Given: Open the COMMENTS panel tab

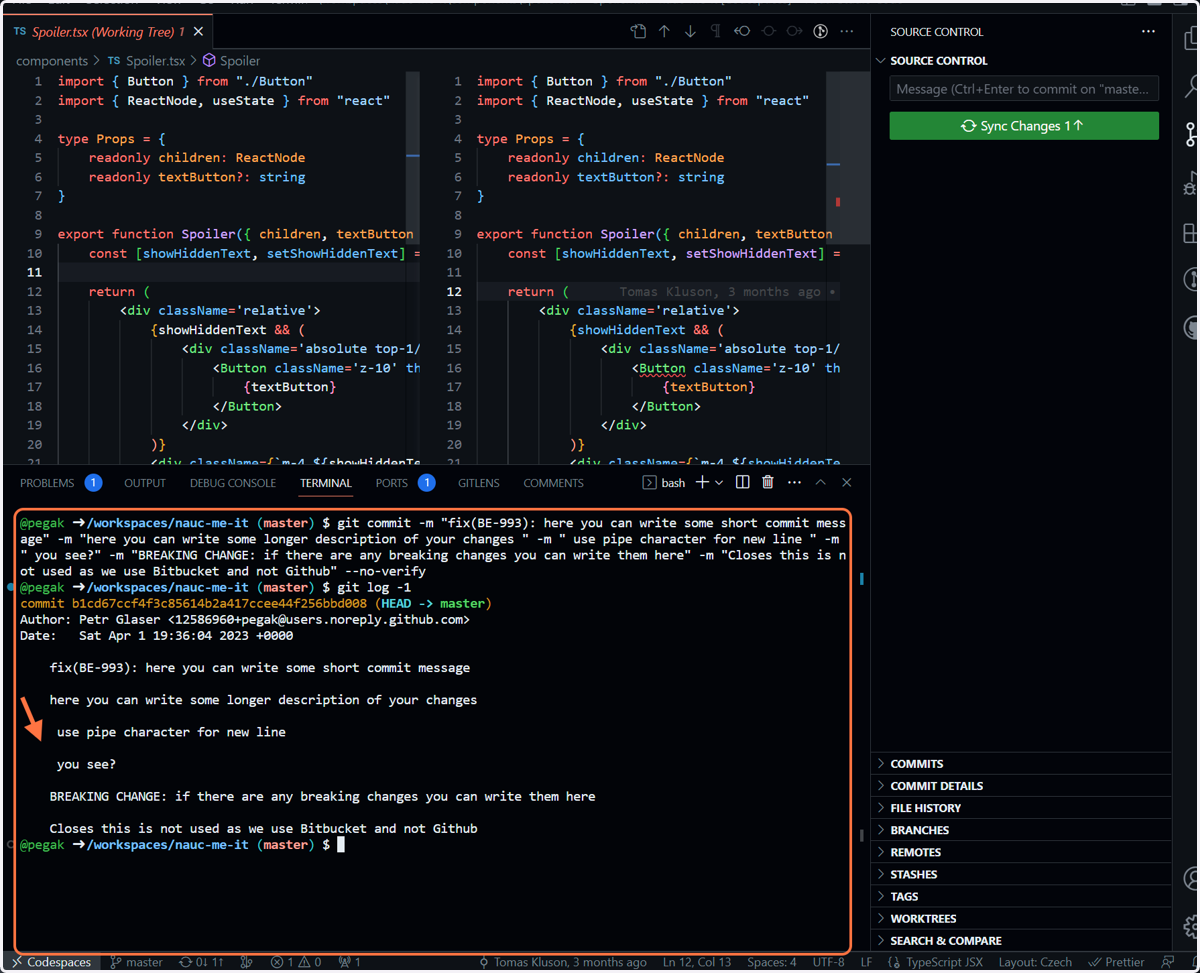Looking at the screenshot, I should point(553,483).
